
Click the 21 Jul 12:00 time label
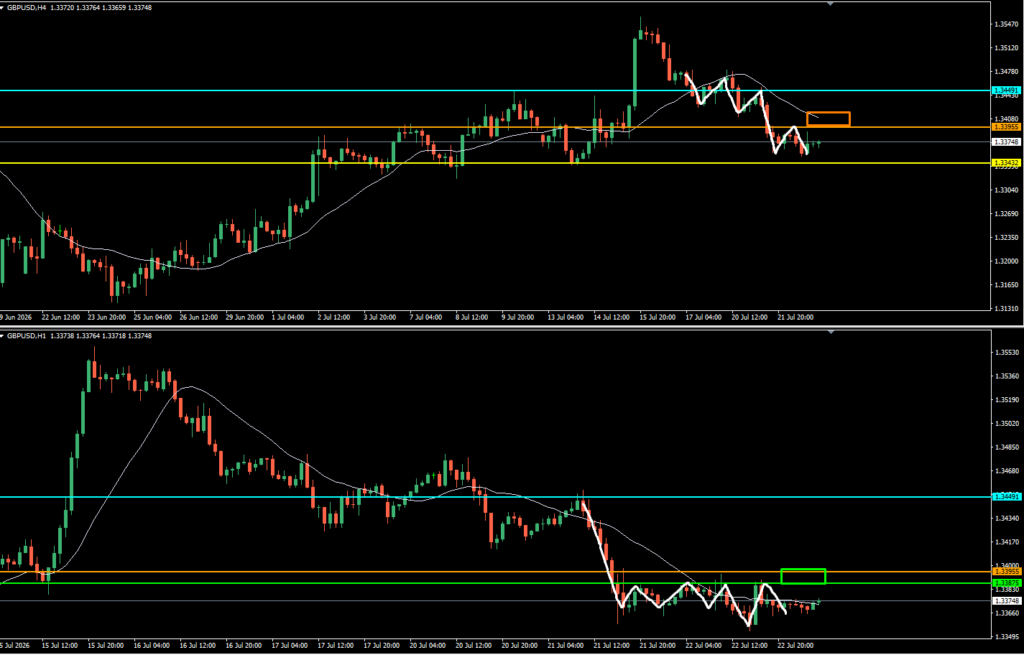(613, 646)
